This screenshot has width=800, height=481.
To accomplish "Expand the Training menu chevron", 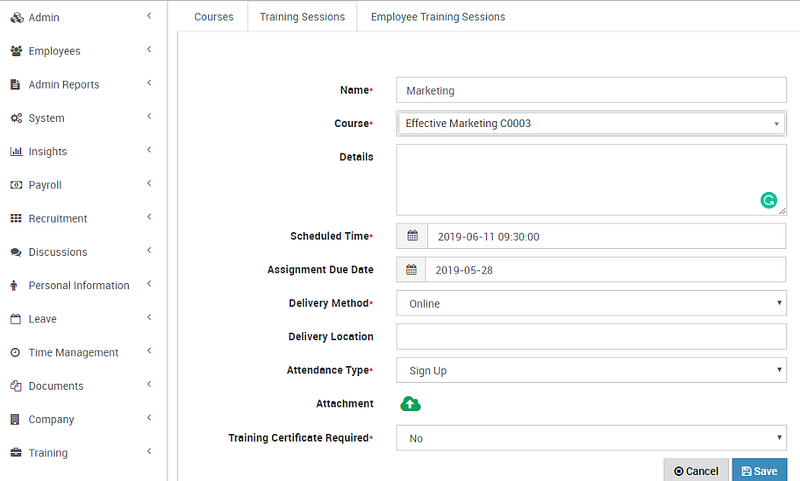I will coord(149,451).
